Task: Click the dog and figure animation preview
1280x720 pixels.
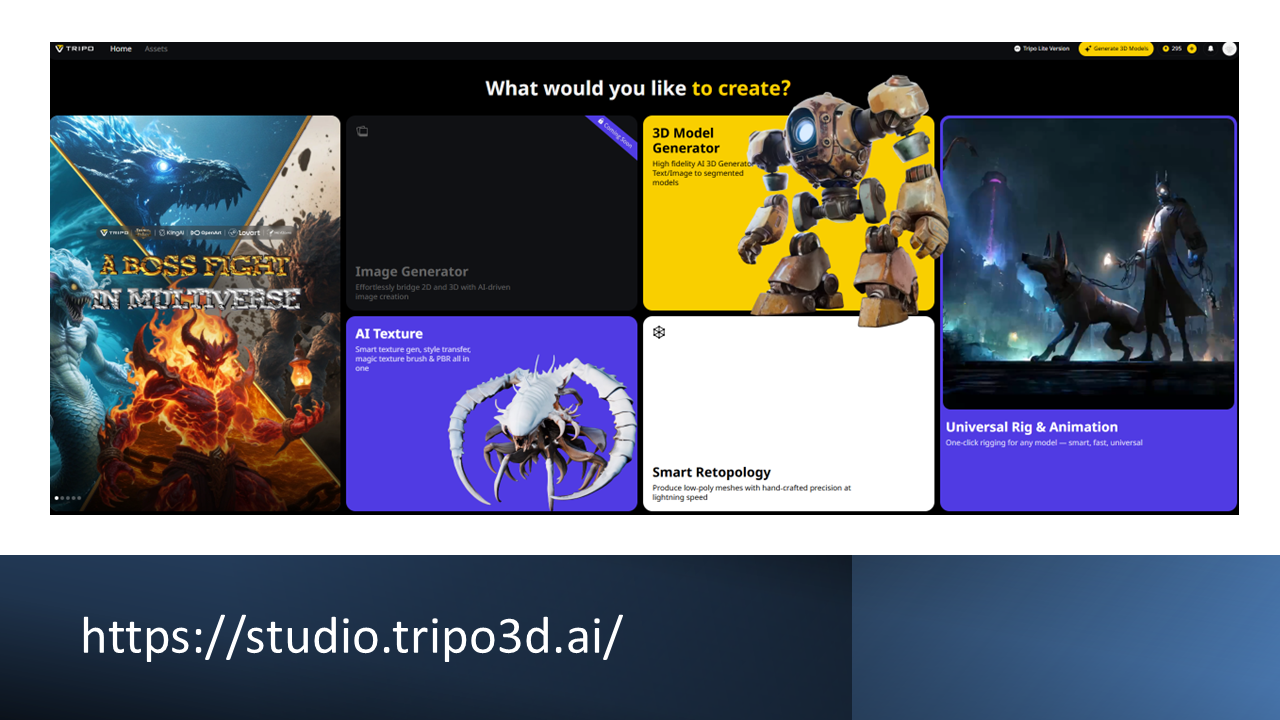Action: (x=1088, y=264)
